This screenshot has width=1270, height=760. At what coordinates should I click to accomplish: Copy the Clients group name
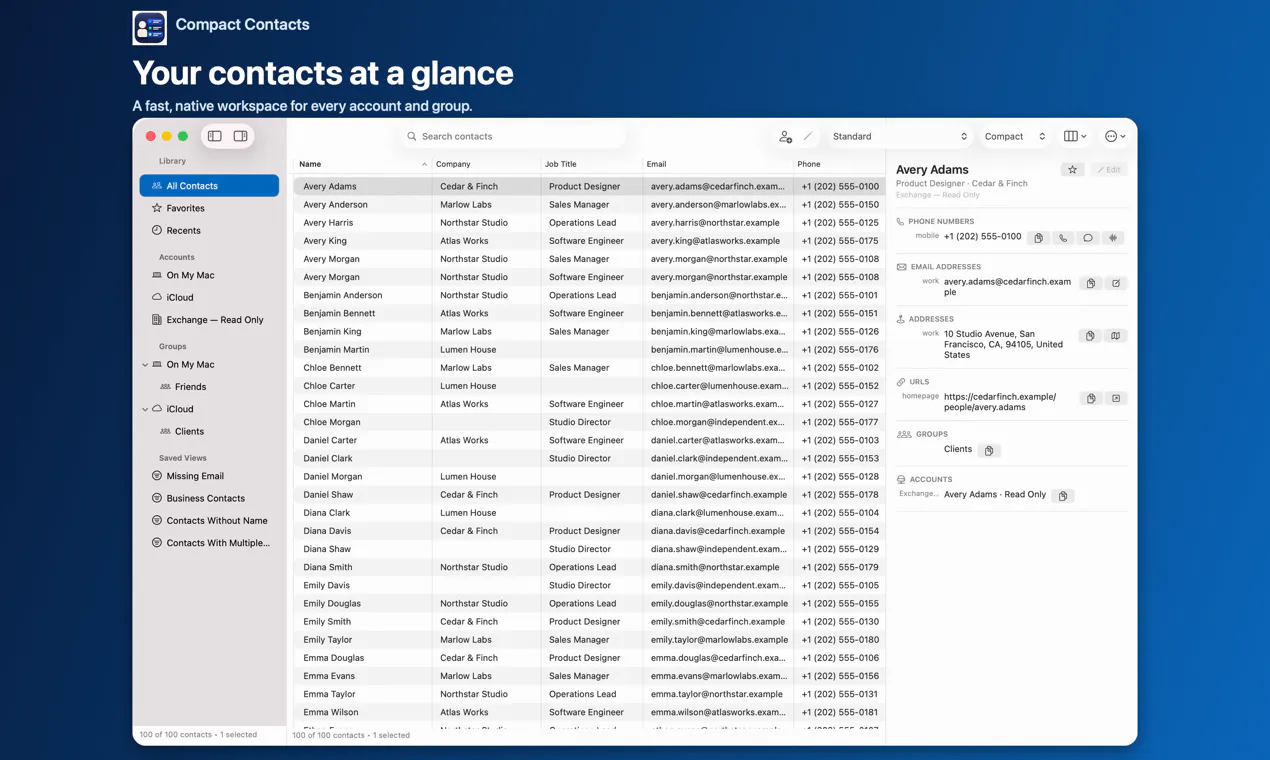point(988,450)
